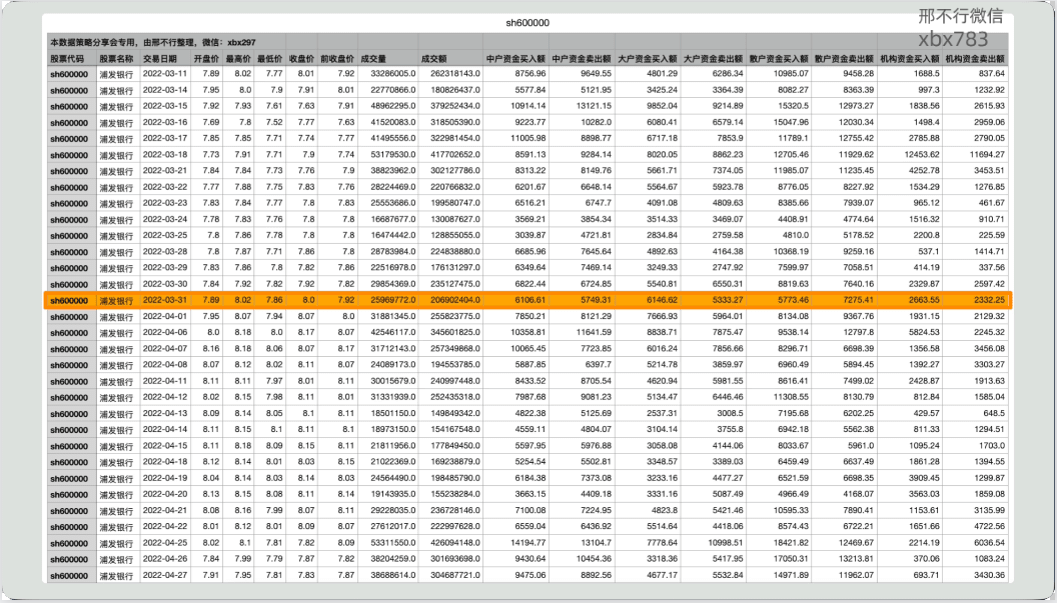1057x603 pixels.
Task: Click 浦发银行 in the 2022-03-22 row
Action: coord(117,187)
